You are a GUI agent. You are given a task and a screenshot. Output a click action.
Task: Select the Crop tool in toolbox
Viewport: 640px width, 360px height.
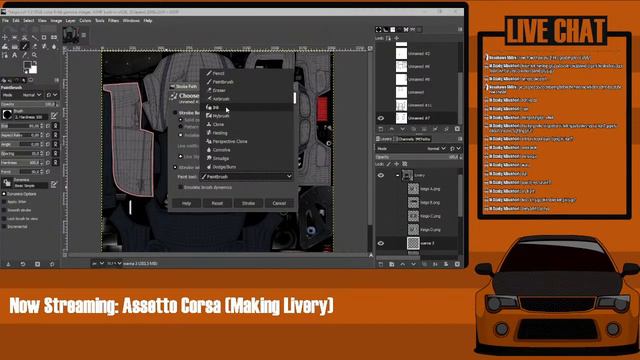click(44, 37)
